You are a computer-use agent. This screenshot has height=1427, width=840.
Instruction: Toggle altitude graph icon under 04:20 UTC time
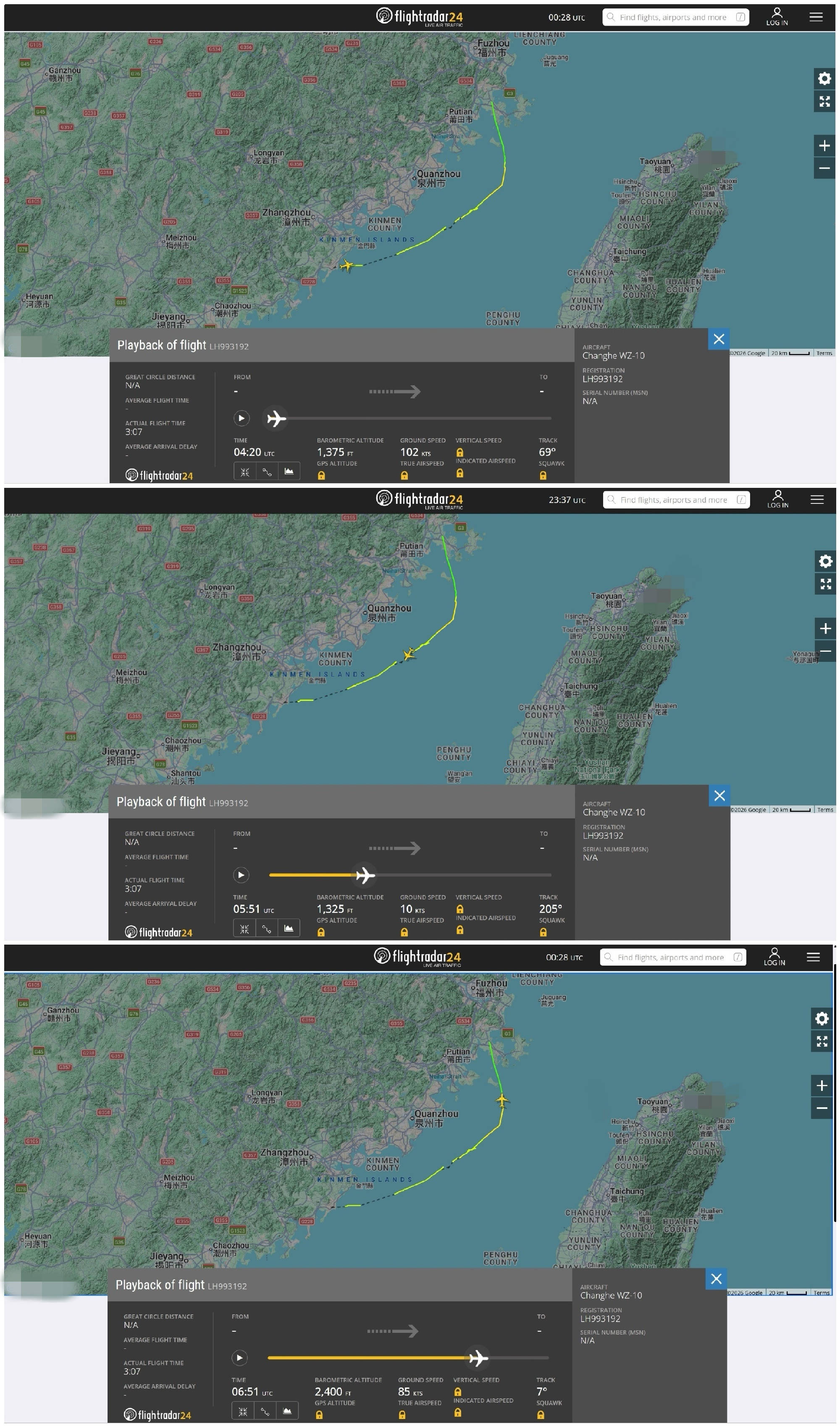289,472
